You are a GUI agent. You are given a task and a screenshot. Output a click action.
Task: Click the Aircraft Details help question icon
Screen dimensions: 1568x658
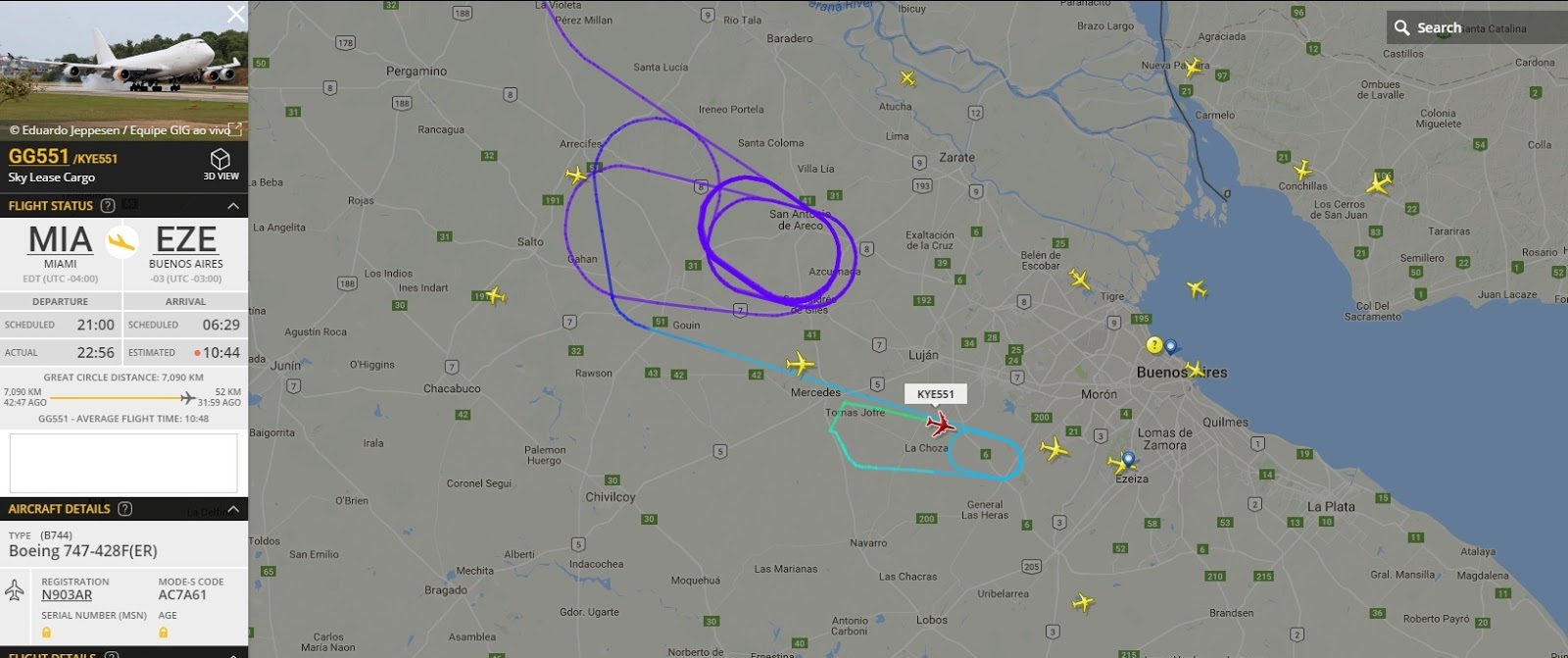pos(124,509)
